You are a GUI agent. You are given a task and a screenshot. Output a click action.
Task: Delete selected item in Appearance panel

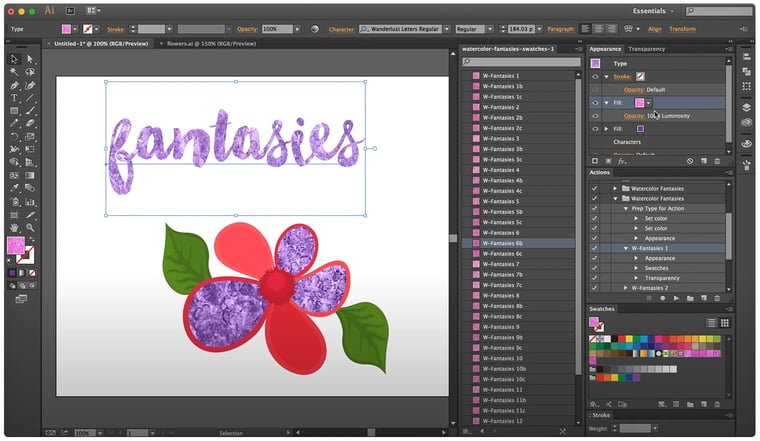click(x=717, y=160)
